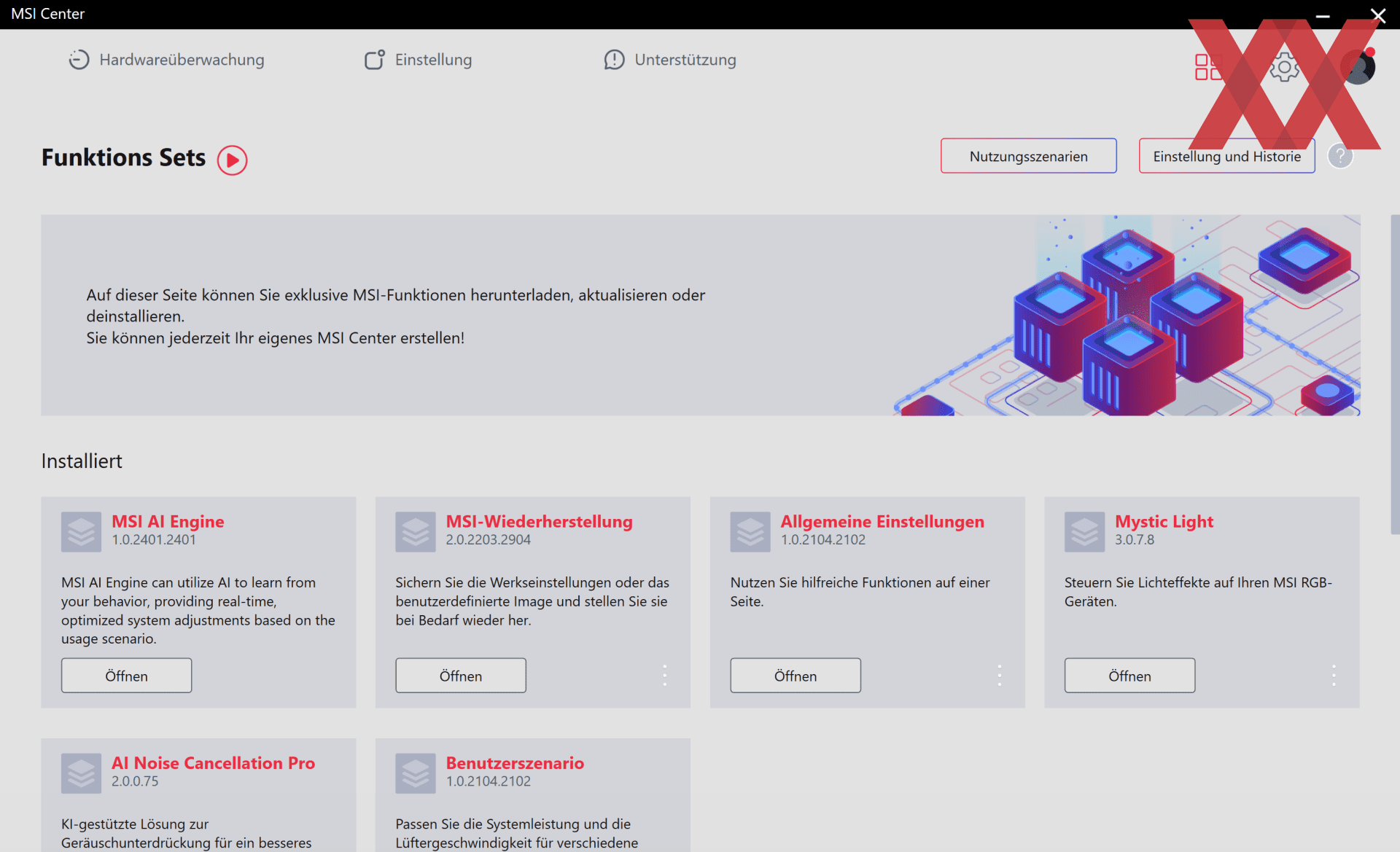
Task: Expand options menu for Allgemeine Einstellungen
Action: 1000,676
